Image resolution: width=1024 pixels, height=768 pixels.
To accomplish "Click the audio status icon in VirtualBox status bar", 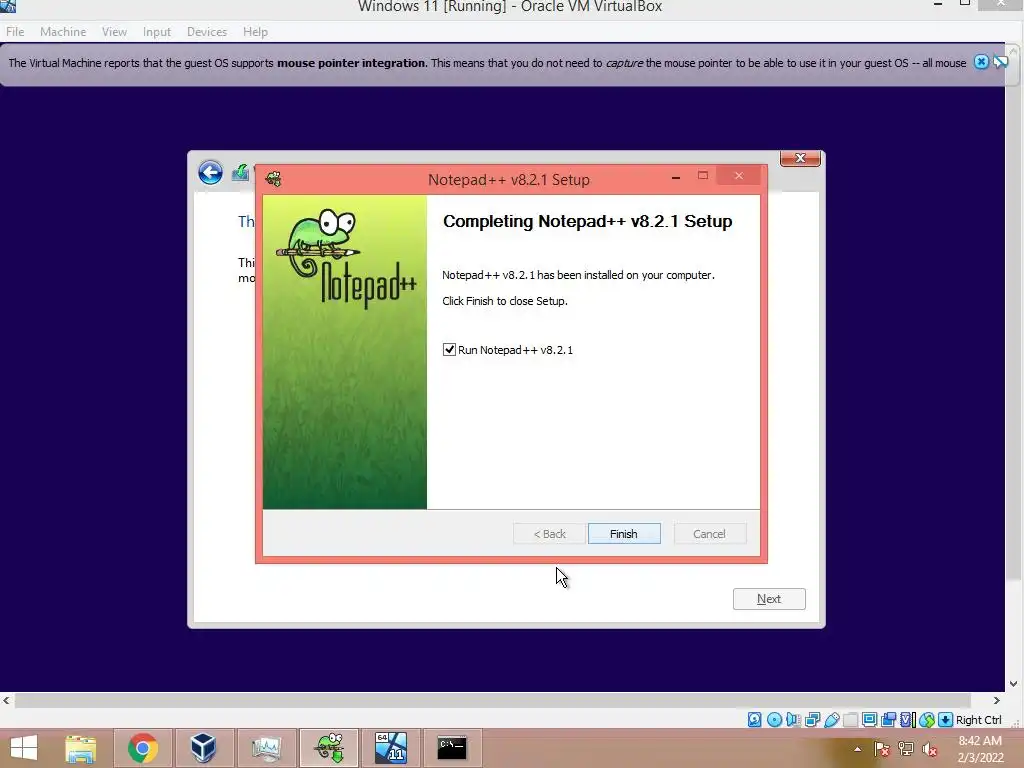I will click(793, 720).
